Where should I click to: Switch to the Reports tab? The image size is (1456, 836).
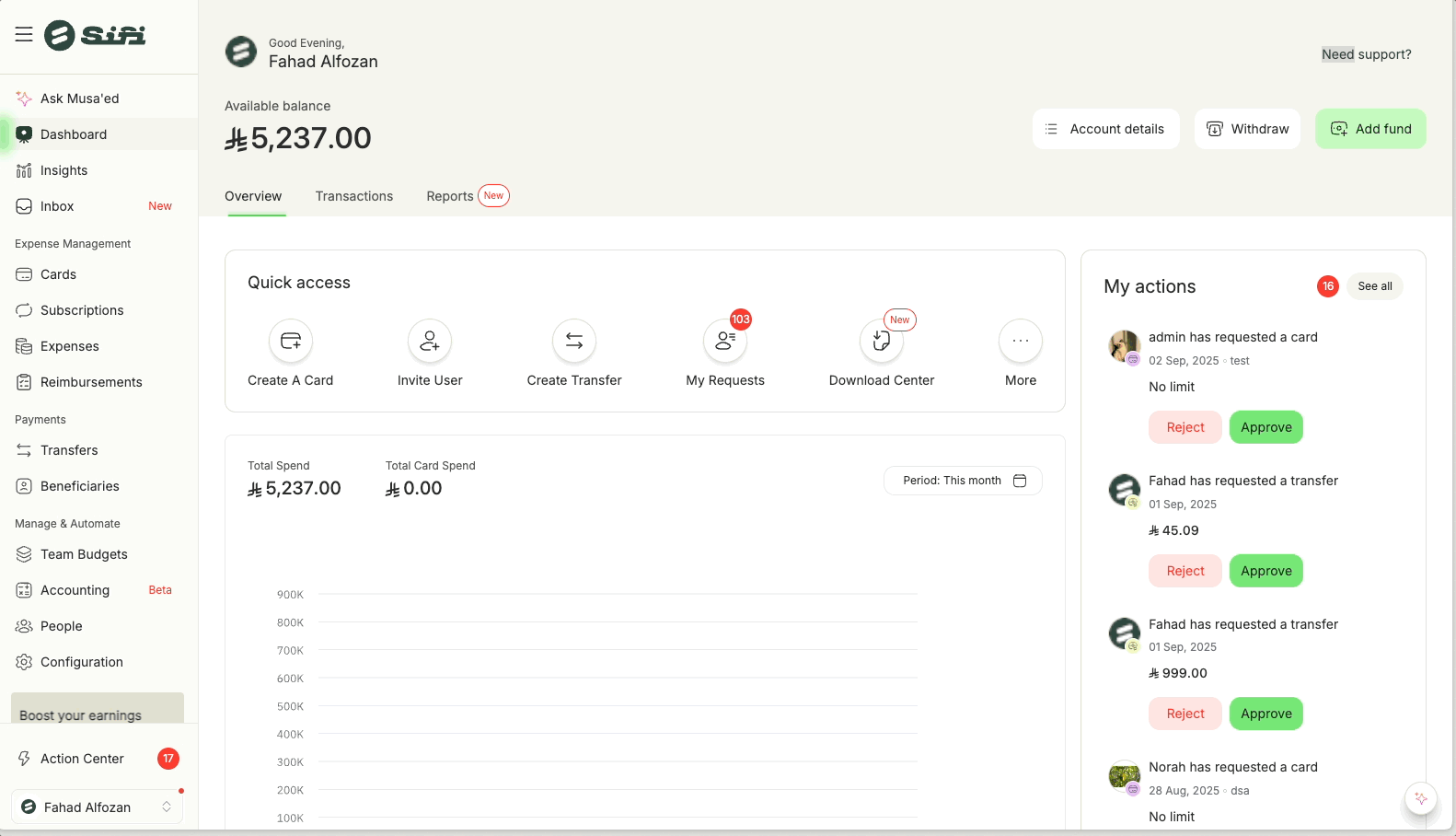coord(450,196)
